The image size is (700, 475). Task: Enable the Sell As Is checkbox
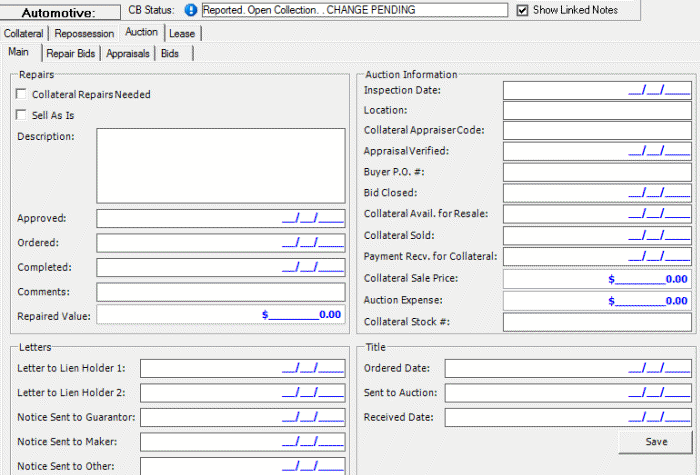(x=21, y=115)
